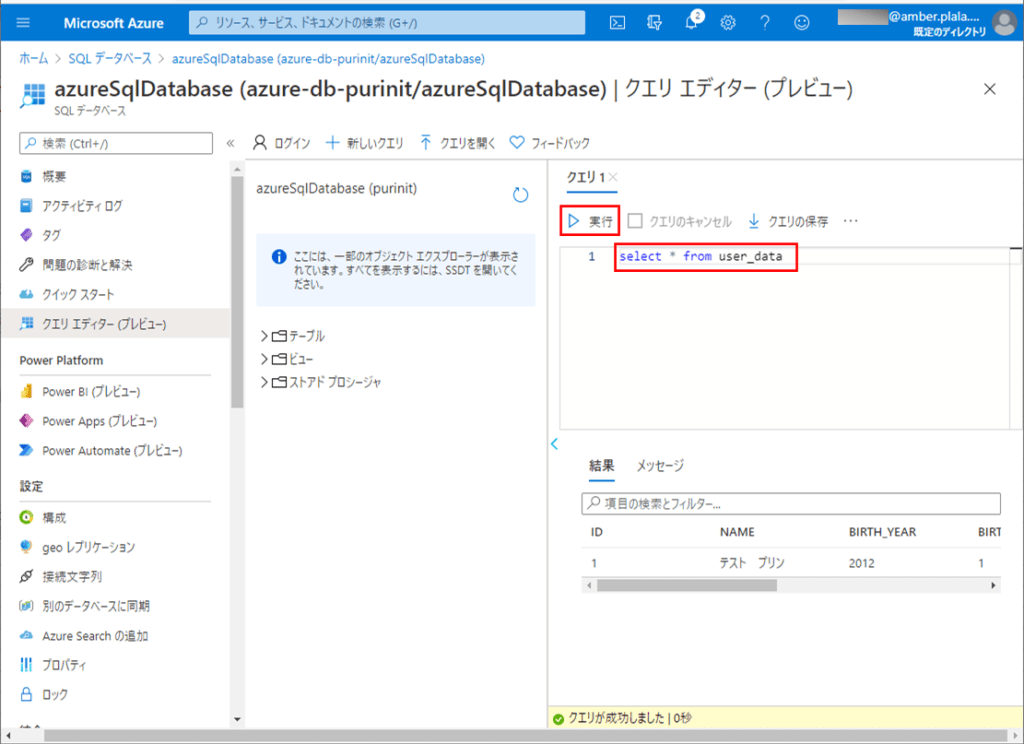Click the 項目の検索とフィルター field
The width and height of the screenshot is (1024, 744).
pyautogui.click(x=791, y=504)
